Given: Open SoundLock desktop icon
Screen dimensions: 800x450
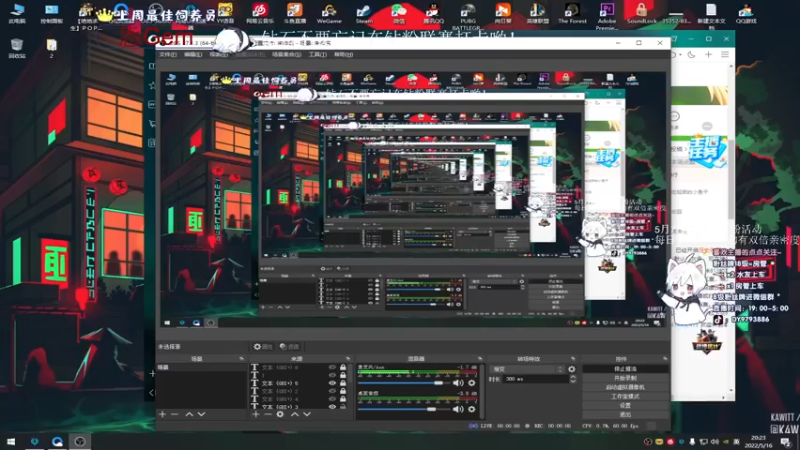Looking at the screenshot, I should point(641,13).
